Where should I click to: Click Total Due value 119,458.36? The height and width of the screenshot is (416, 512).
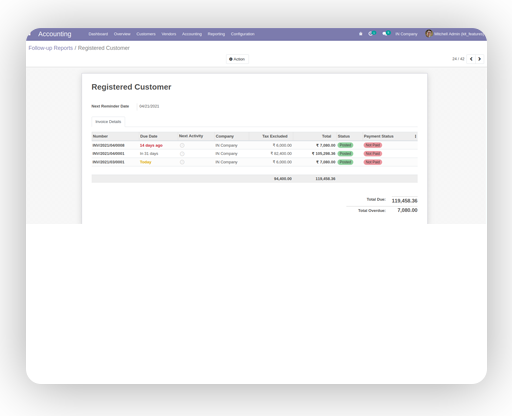click(x=404, y=201)
